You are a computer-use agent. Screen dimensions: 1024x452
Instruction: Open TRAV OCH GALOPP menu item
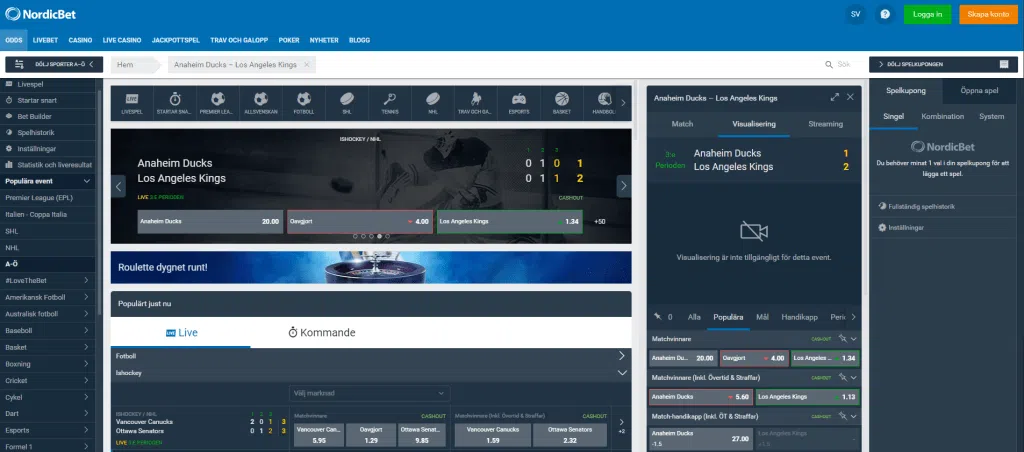click(x=239, y=40)
